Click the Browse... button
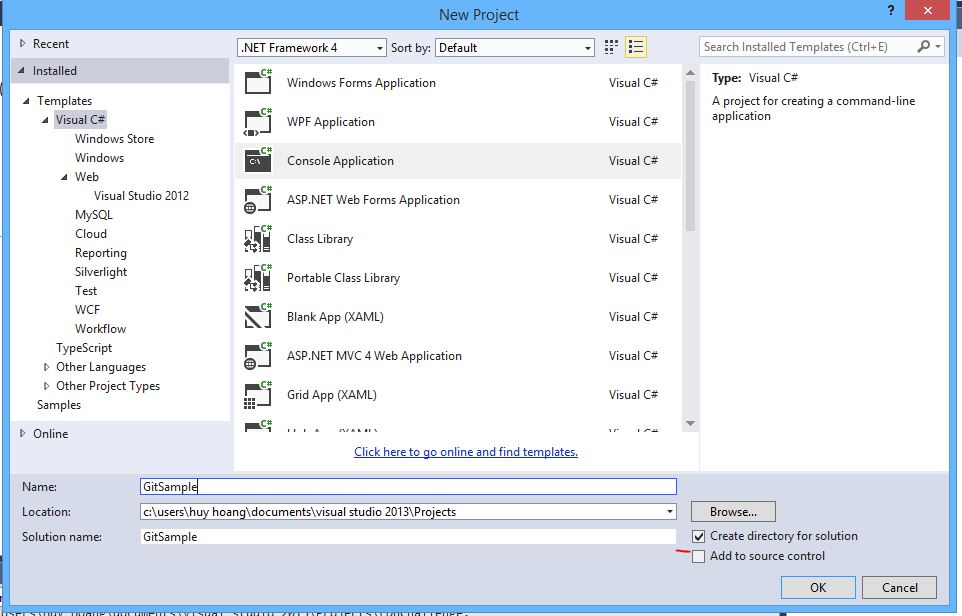Viewport: 962px width, 616px height. (x=733, y=512)
